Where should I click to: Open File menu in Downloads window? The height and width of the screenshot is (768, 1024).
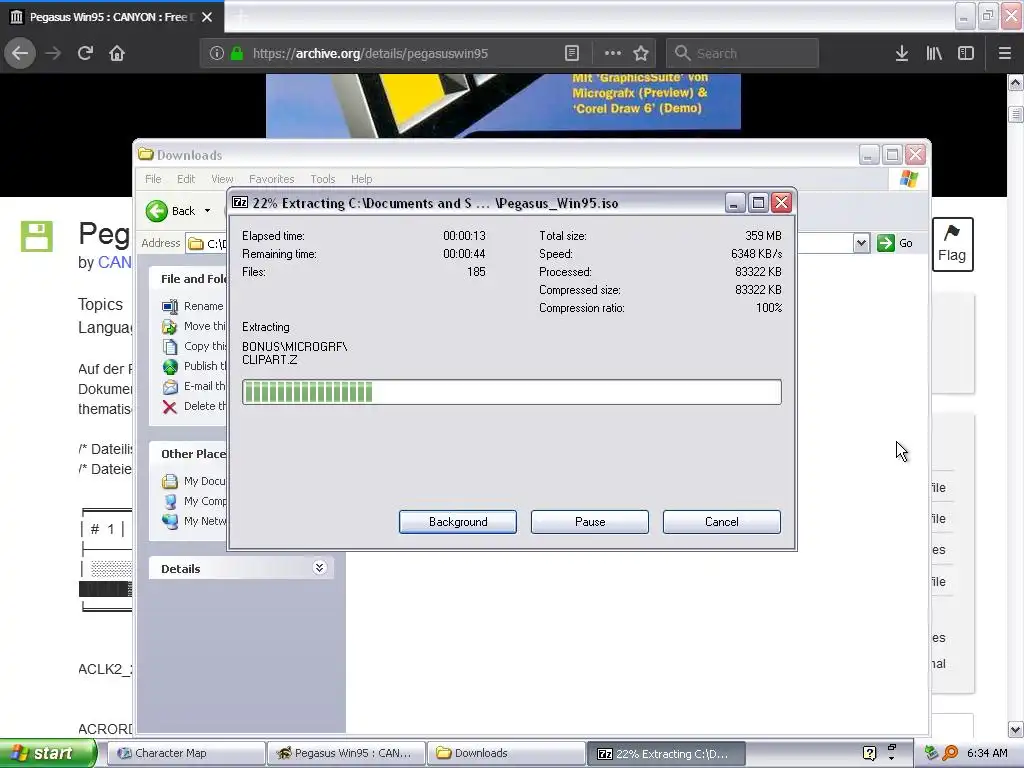pyautogui.click(x=153, y=179)
